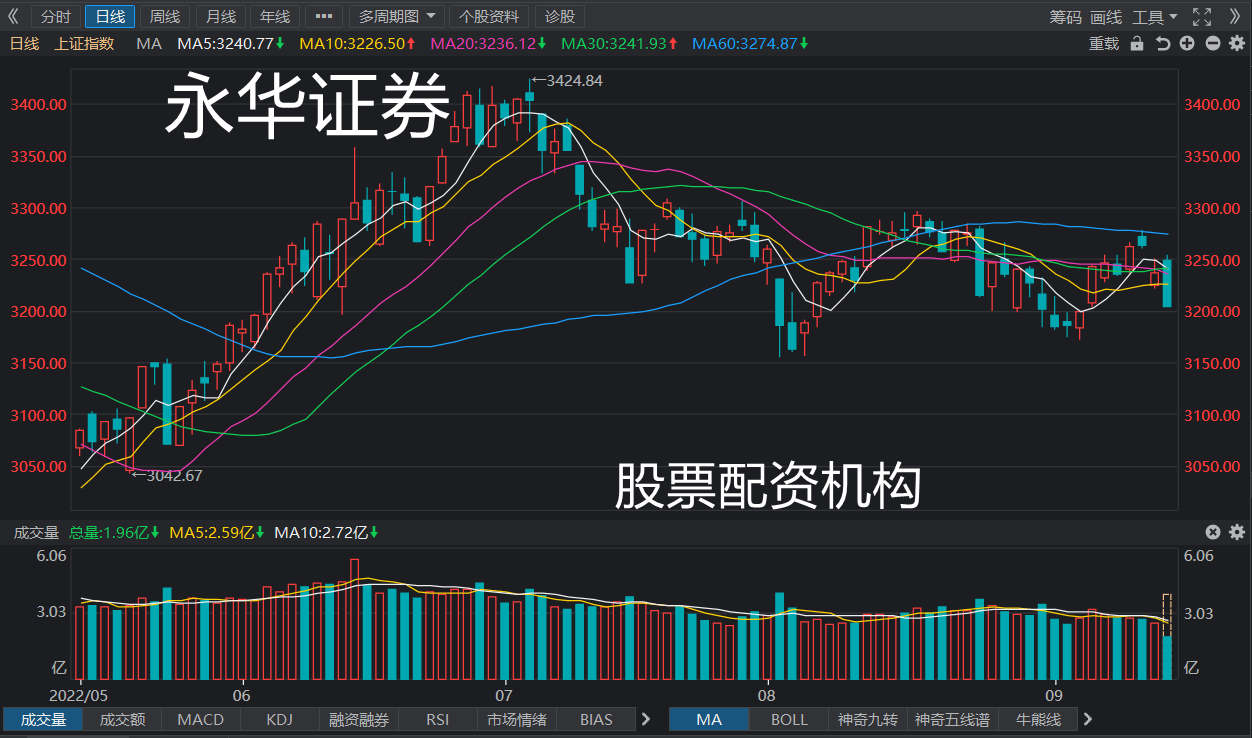The height and width of the screenshot is (738, 1252).
Task: Zoom out the K-line chart
Action: pyautogui.click(x=1212, y=44)
